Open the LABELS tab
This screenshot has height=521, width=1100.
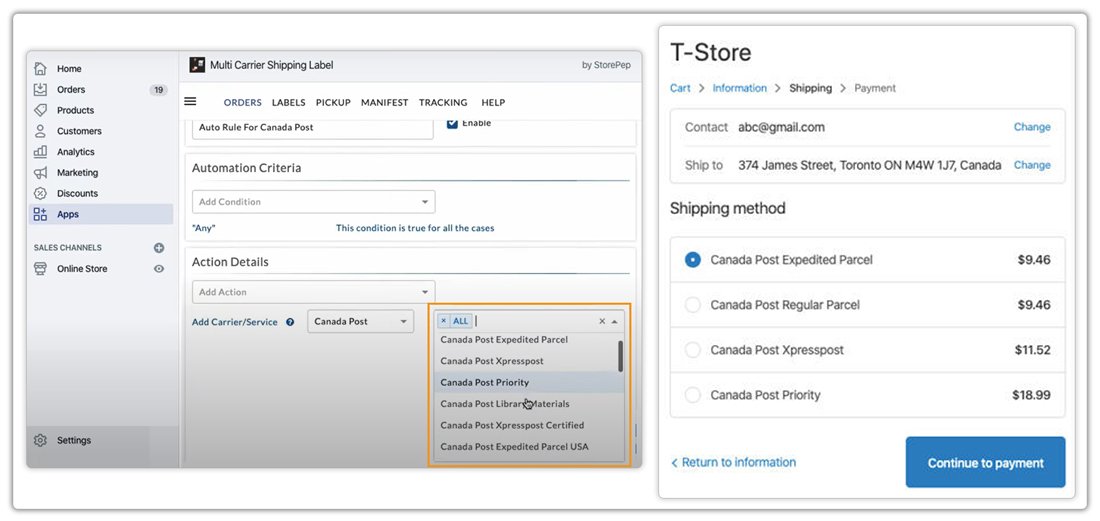pos(288,102)
